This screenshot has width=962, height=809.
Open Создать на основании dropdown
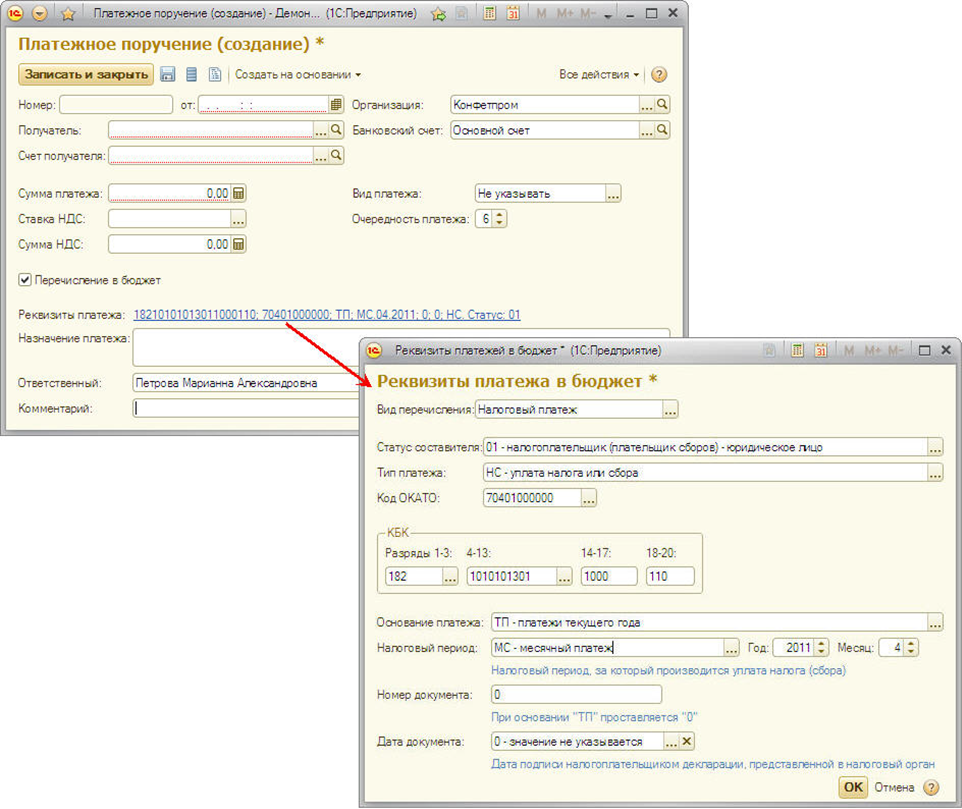[x=298, y=74]
